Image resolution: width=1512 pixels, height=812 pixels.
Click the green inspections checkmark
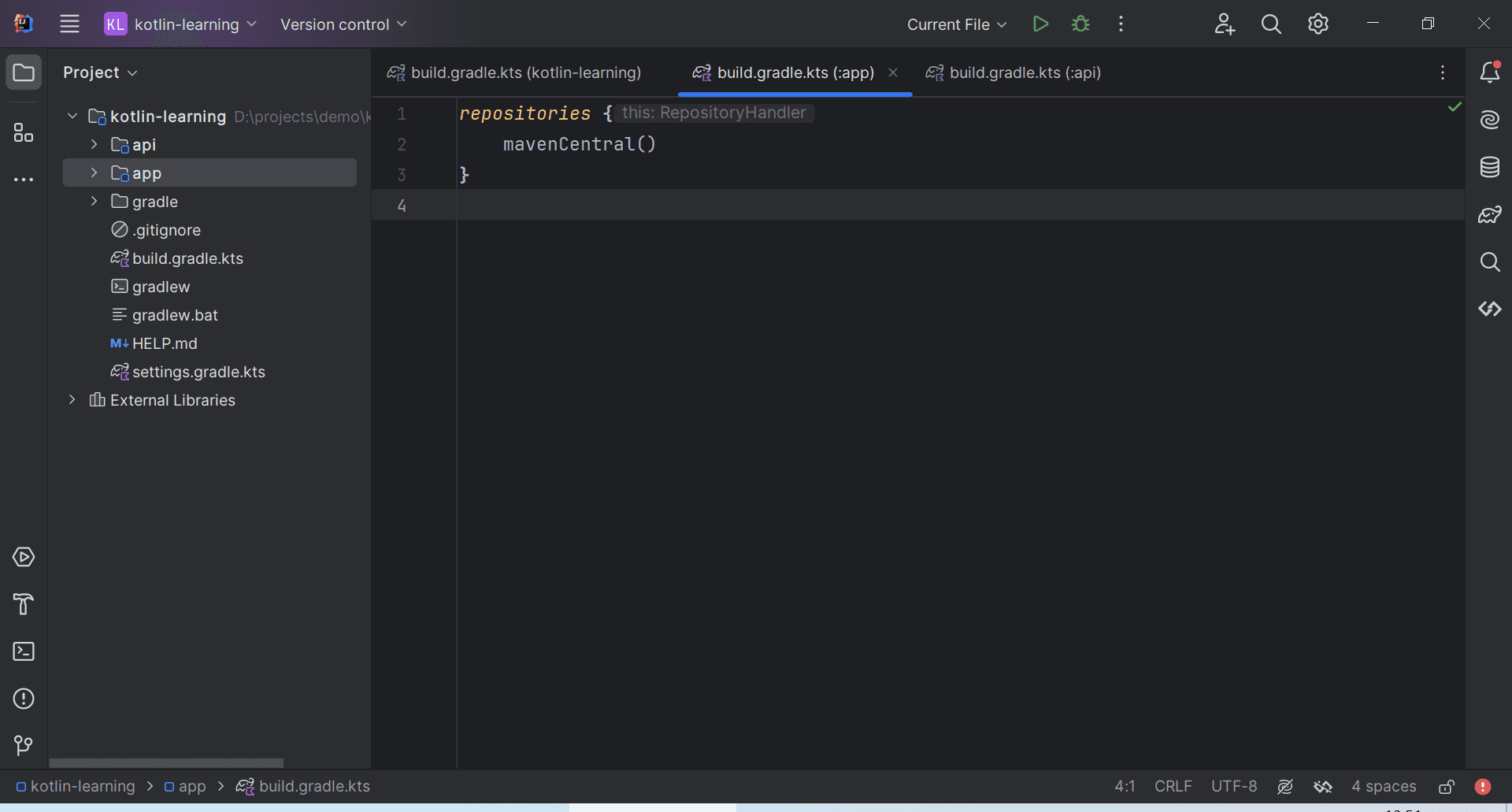click(x=1455, y=106)
